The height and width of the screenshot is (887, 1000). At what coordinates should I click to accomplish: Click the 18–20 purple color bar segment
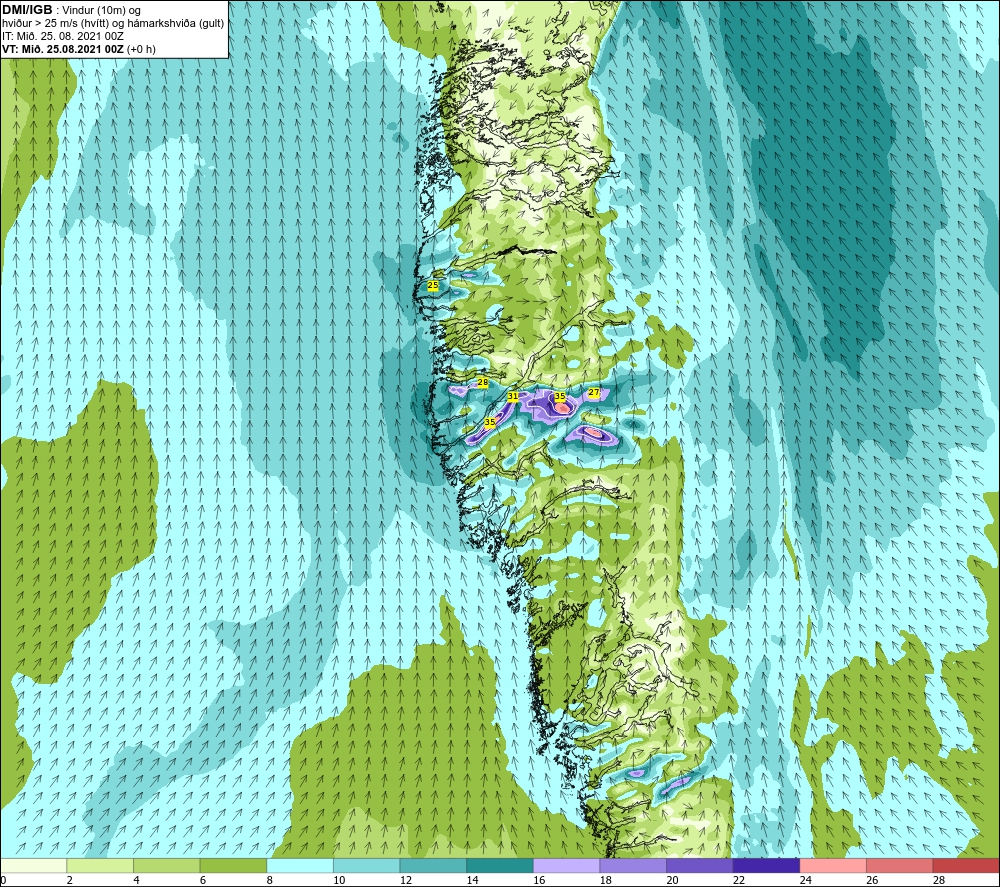click(x=633, y=865)
